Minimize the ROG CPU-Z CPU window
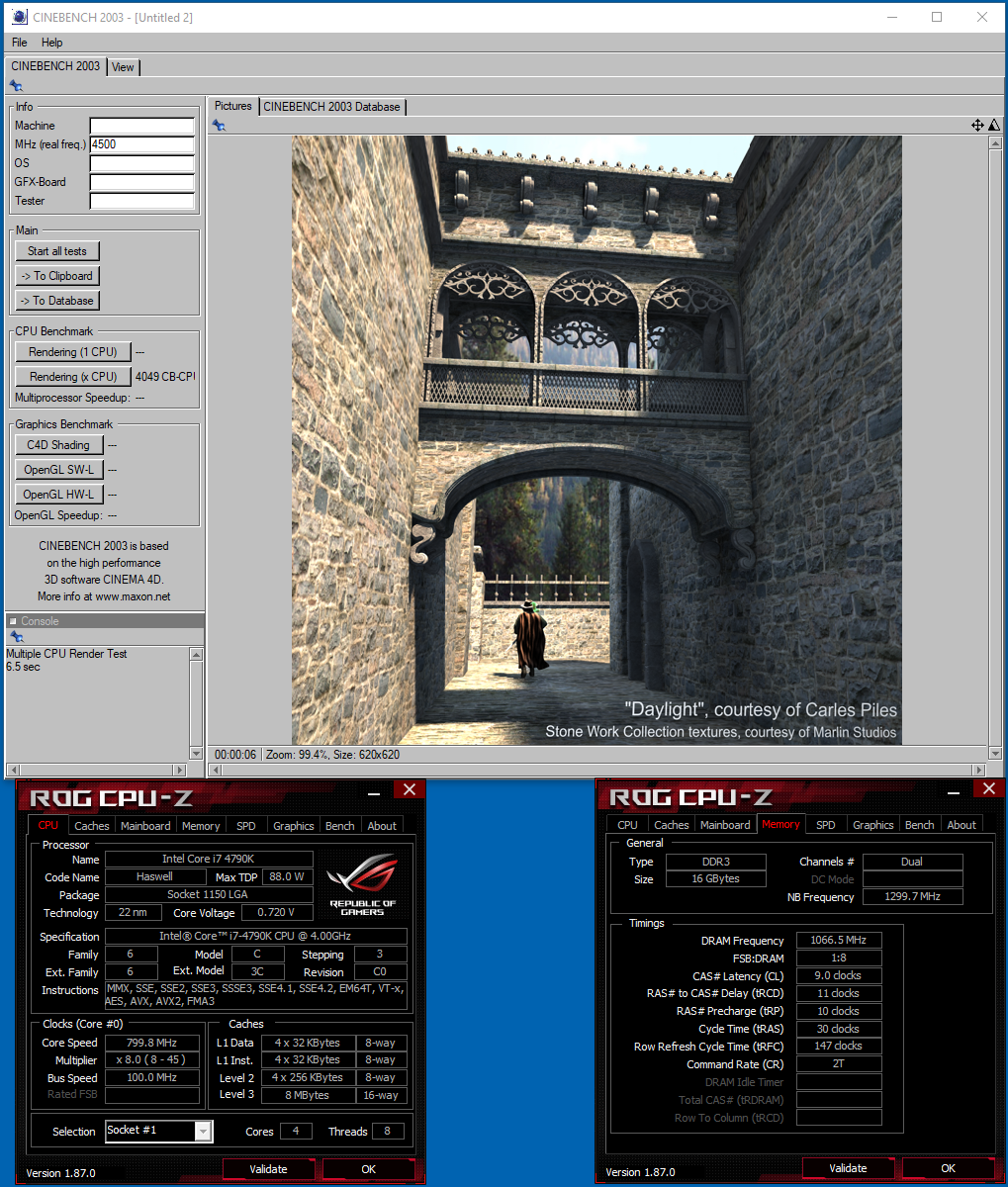Viewport: 1008px width, 1187px height. click(374, 792)
